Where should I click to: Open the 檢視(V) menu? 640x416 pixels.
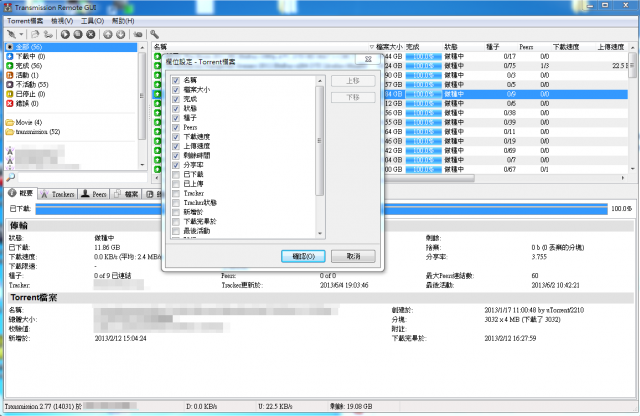[62, 21]
